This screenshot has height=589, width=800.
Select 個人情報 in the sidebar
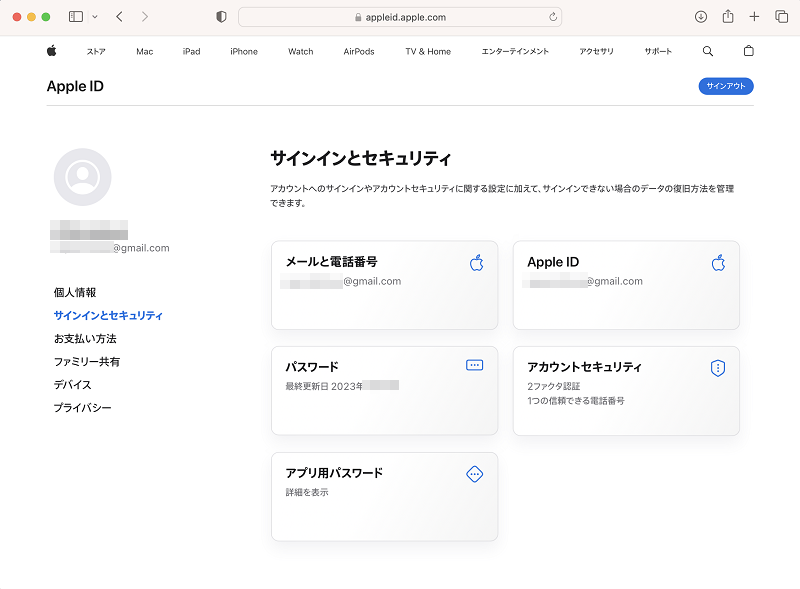click(x=75, y=292)
